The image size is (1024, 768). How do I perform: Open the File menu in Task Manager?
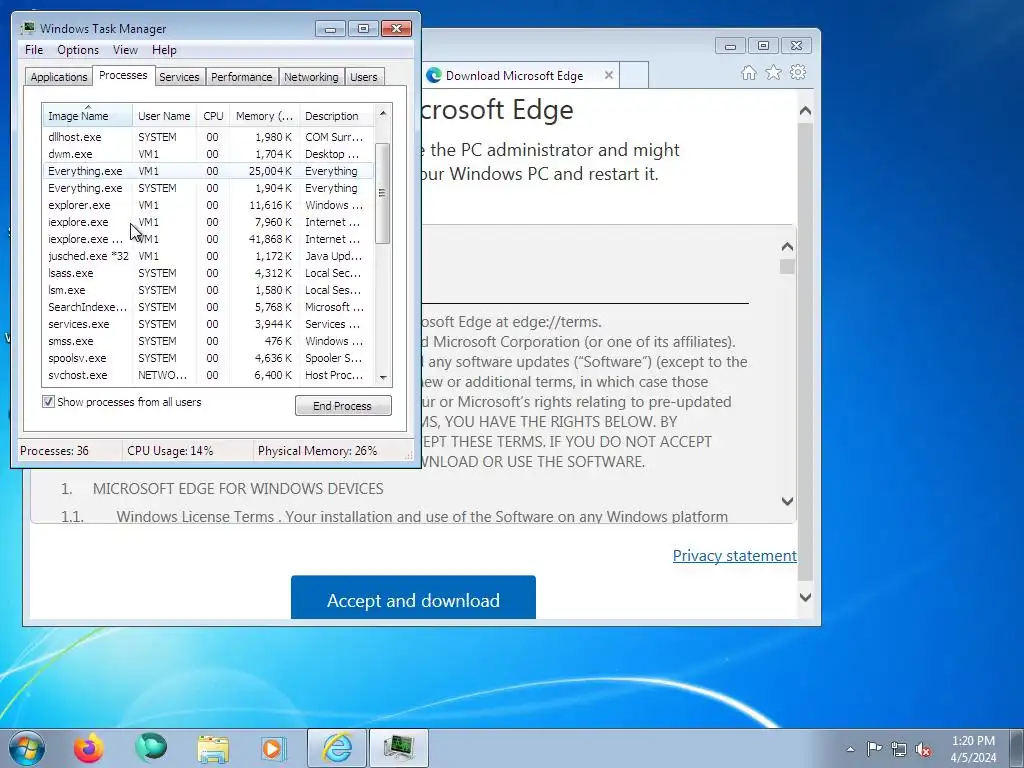[x=34, y=50]
